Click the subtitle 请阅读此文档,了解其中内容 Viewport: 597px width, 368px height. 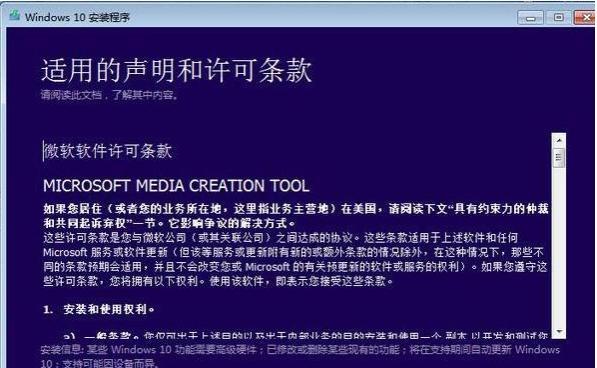(109, 94)
